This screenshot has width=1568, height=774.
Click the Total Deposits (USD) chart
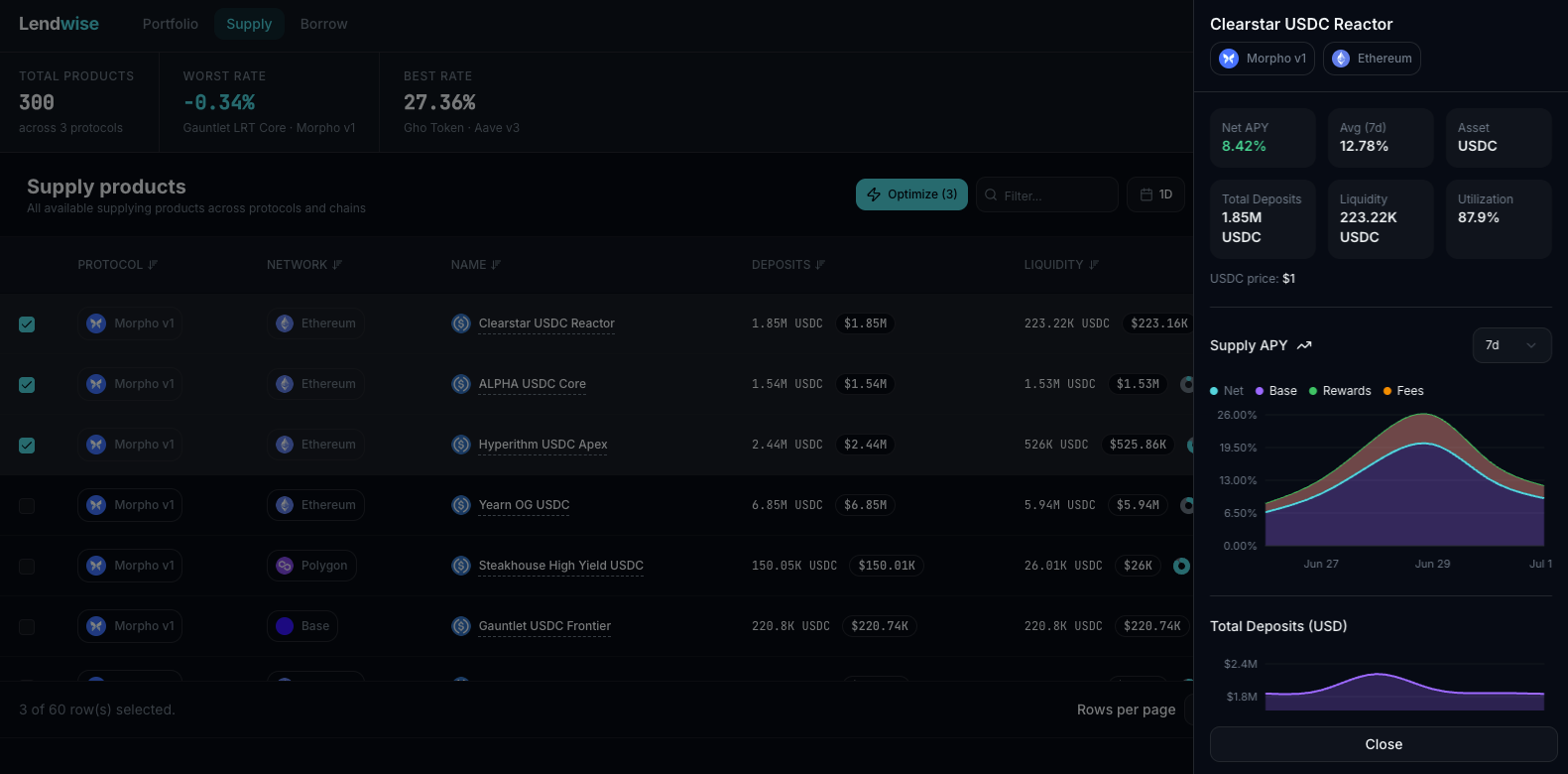click(x=1404, y=689)
